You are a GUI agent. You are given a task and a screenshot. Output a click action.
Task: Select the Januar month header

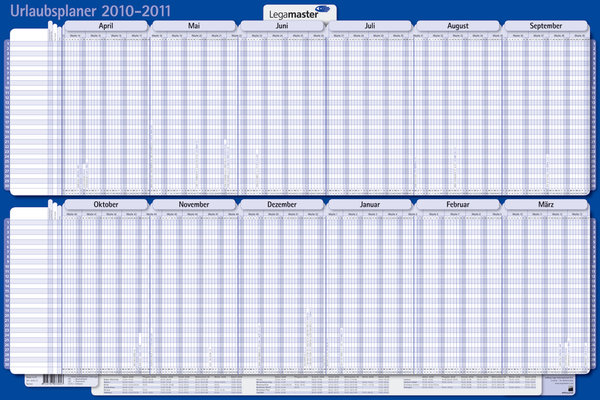pyautogui.click(x=371, y=204)
